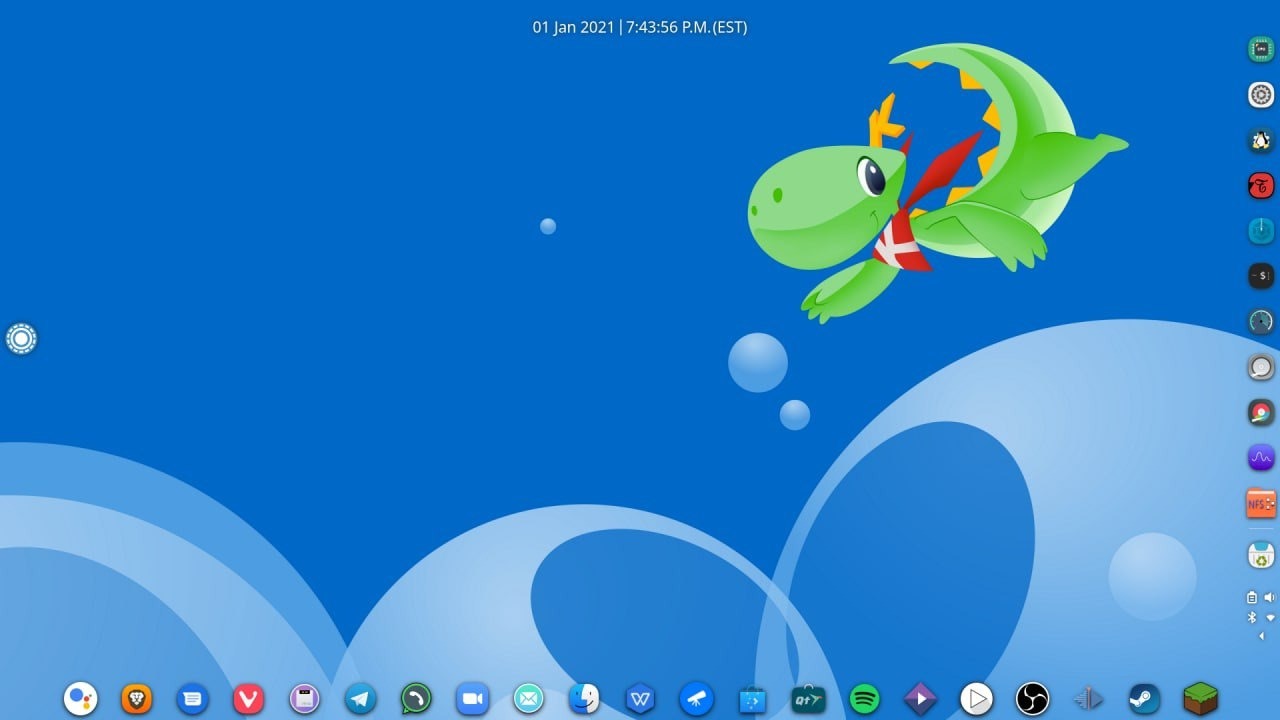1280x720 pixels.
Task: Open the disk usage pie chart icon
Action: [x=1261, y=412]
